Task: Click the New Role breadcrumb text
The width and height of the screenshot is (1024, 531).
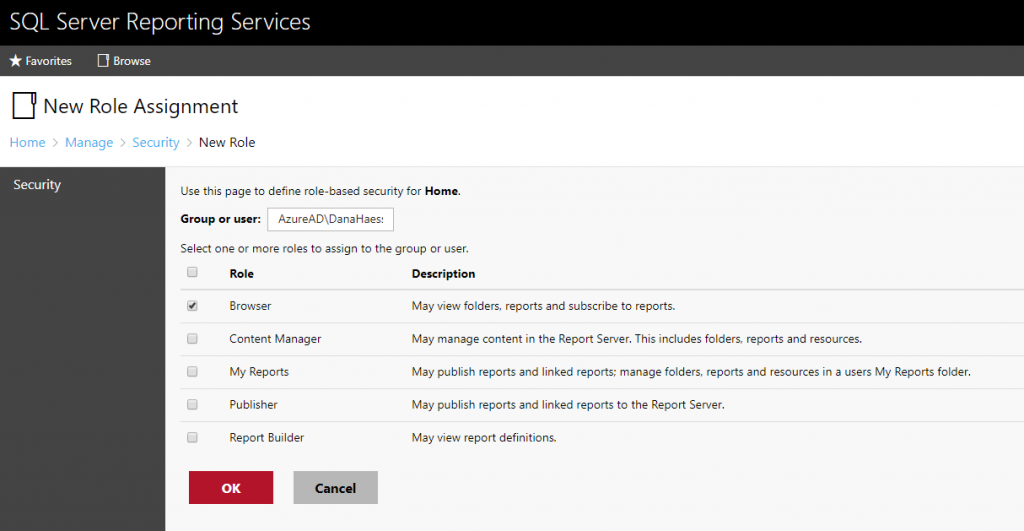Action: [227, 142]
